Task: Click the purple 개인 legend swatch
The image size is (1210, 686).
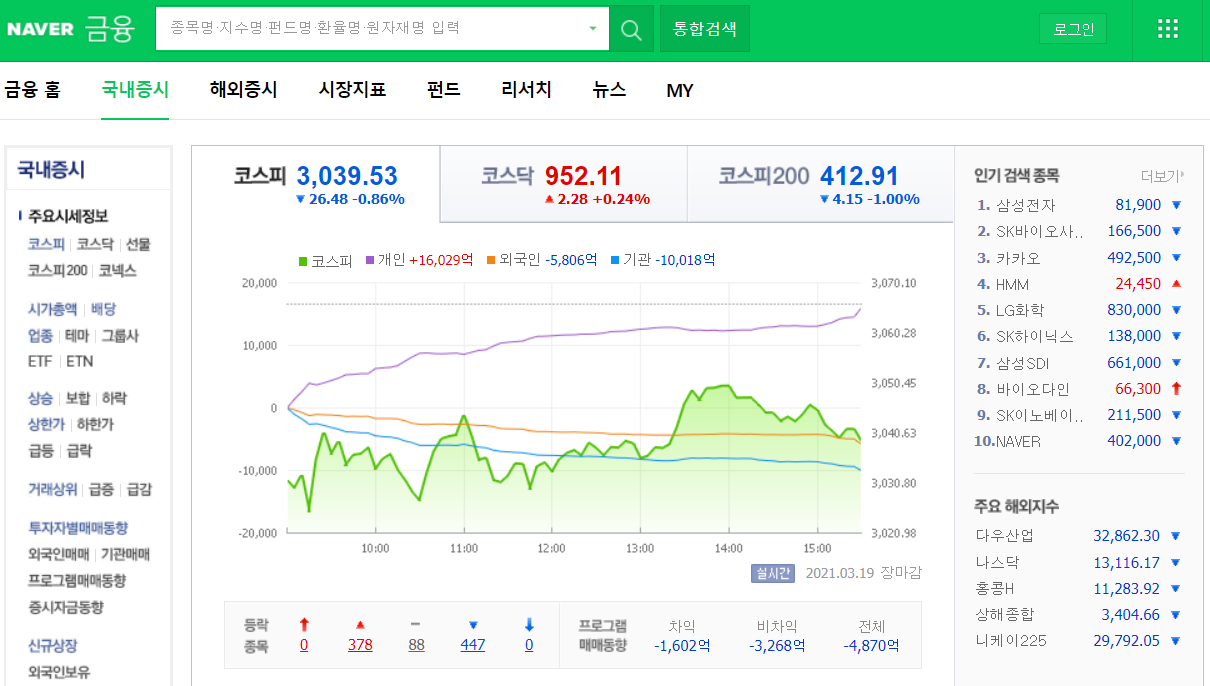Action: (369, 260)
